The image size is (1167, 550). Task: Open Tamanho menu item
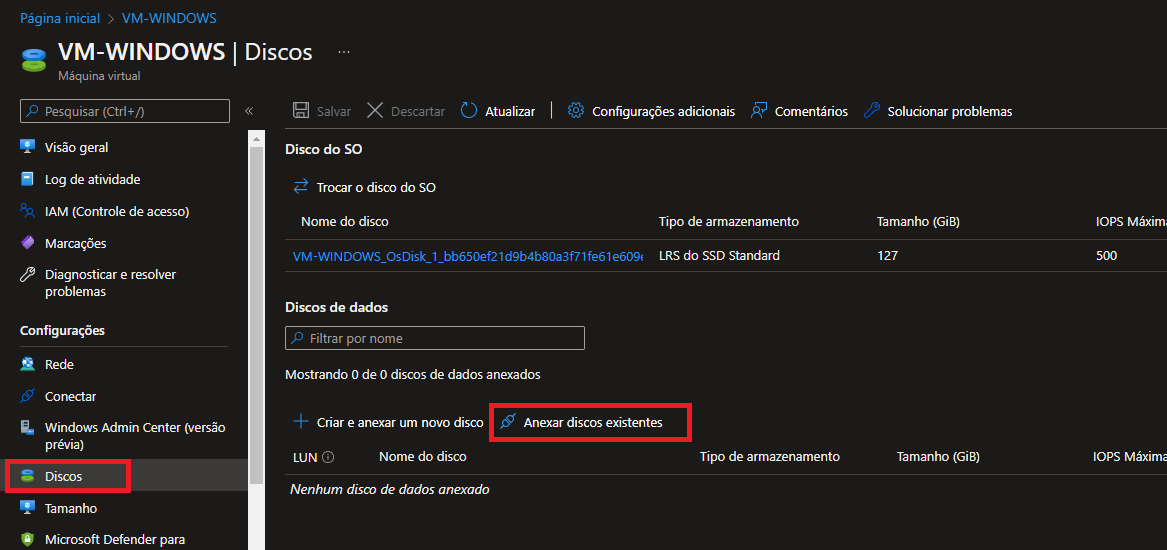pos(71,508)
